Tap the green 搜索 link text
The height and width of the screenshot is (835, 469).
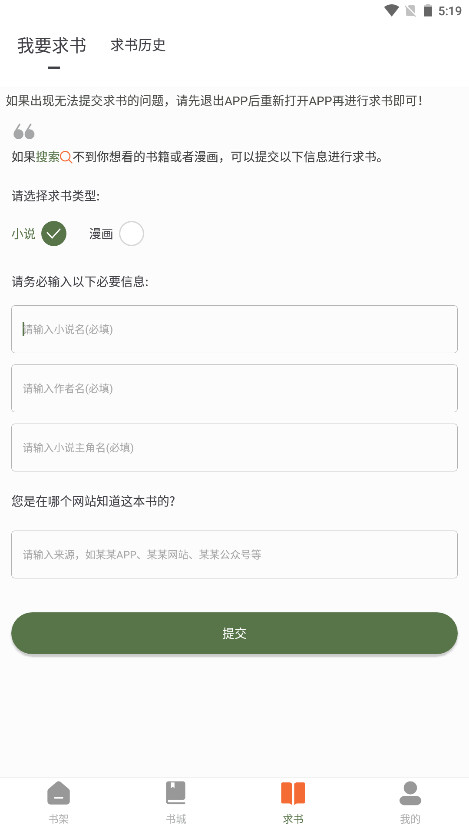48,157
